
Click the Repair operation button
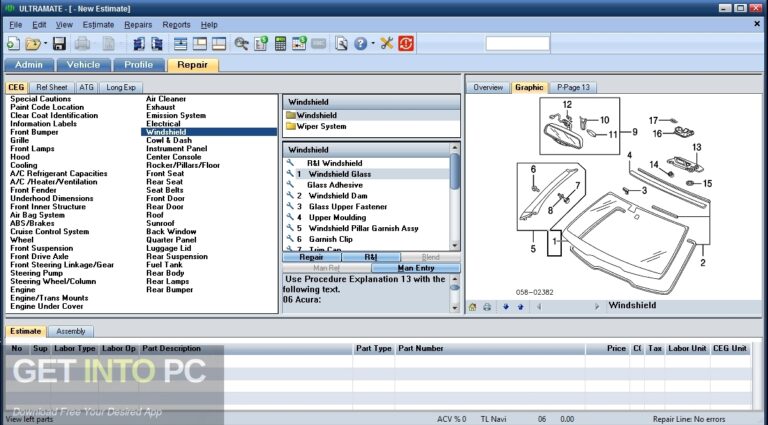(x=312, y=257)
